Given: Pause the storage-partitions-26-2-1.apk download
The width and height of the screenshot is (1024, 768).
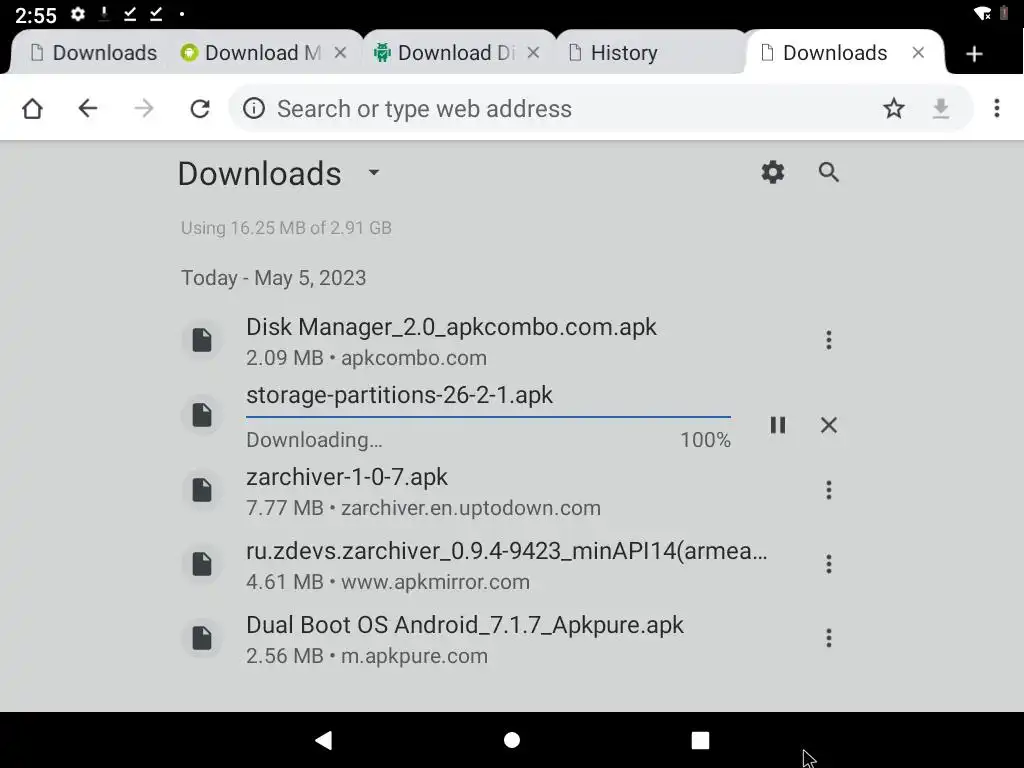Looking at the screenshot, I should pos(778,425).
